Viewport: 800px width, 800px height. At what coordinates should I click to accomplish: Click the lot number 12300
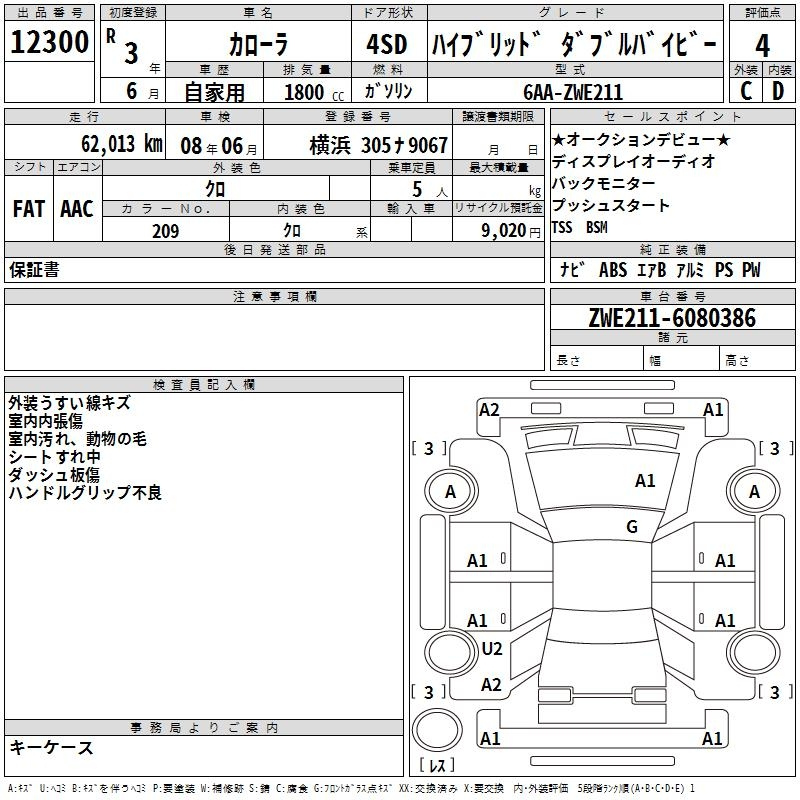tap(50, 44)
